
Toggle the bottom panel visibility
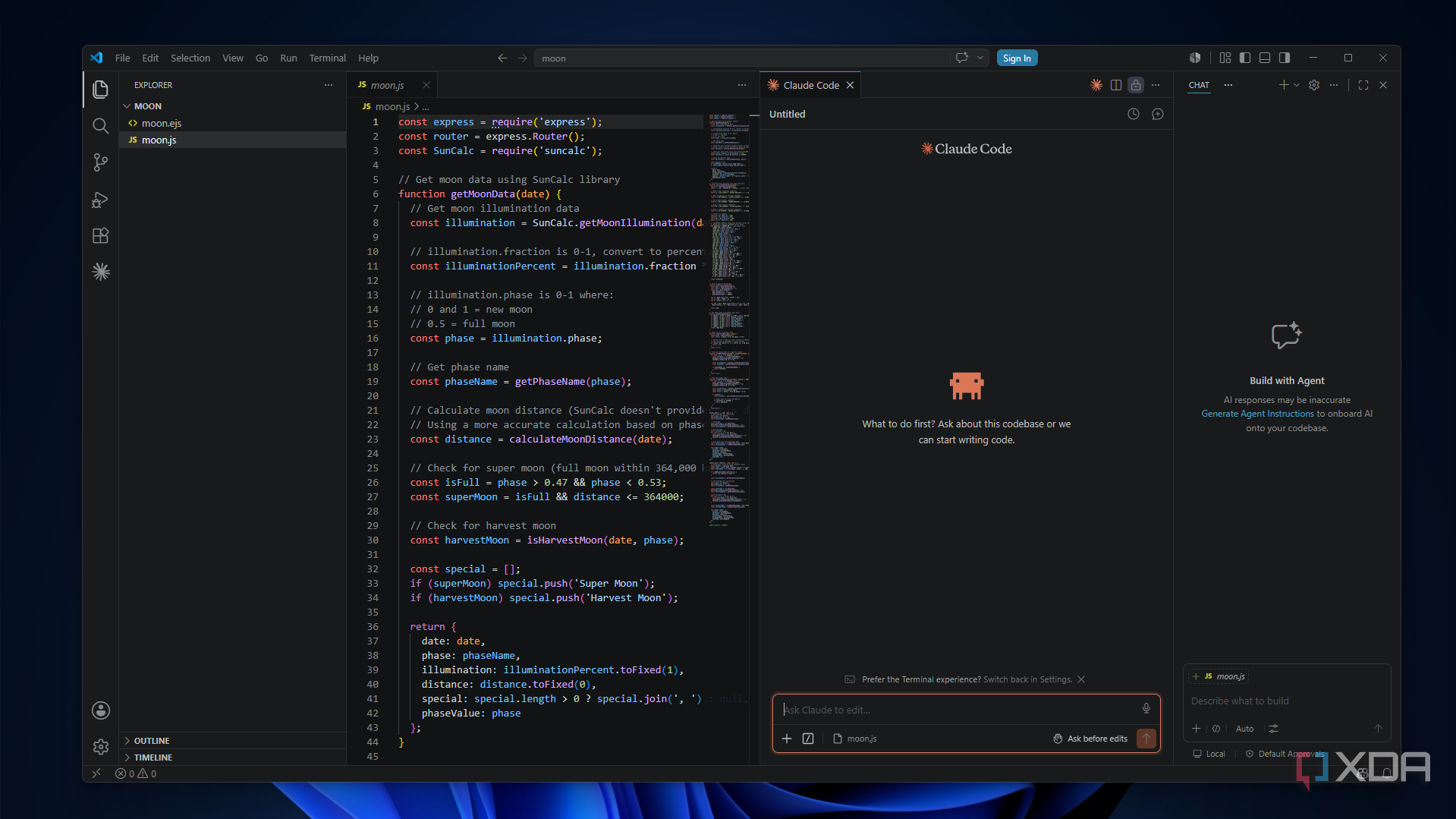click(x=1264, y=58)
